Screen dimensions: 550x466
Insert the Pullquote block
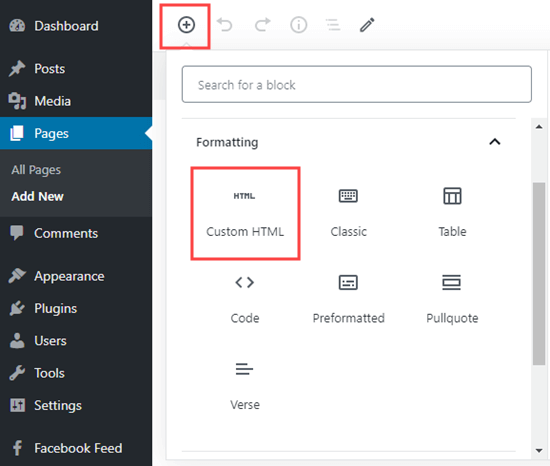click(452, 300)
